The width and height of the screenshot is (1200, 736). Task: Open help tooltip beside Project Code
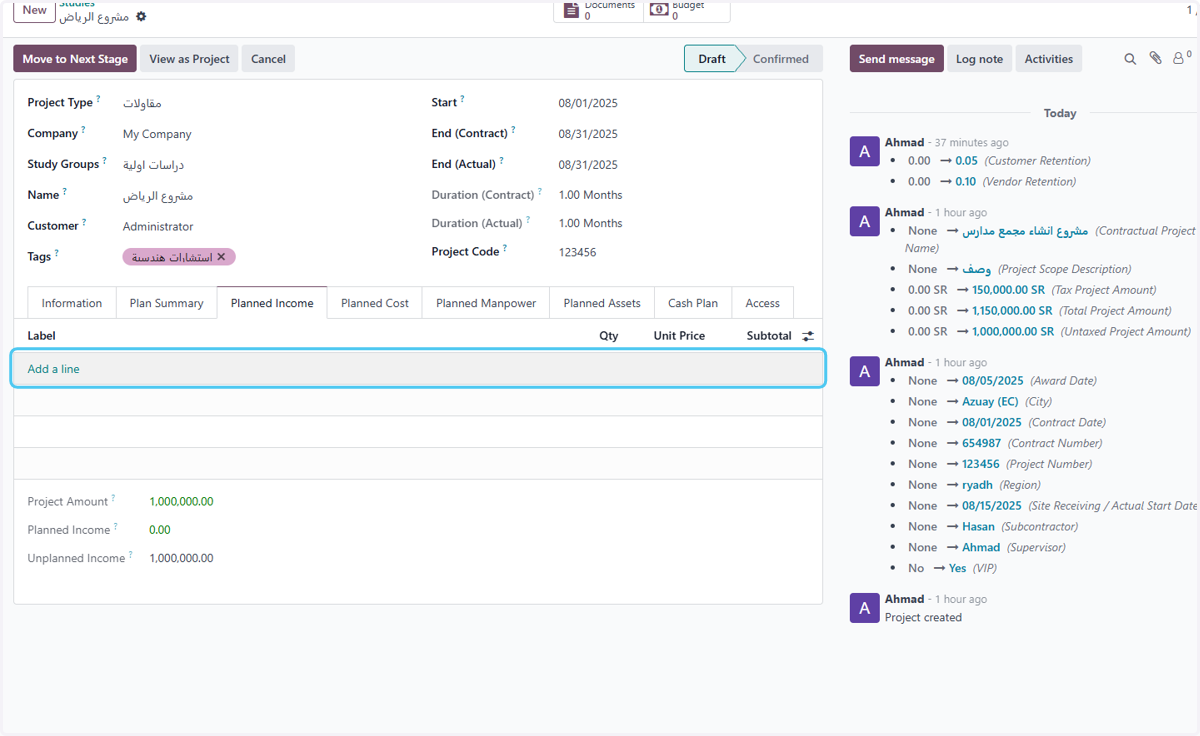click(504, 248)
